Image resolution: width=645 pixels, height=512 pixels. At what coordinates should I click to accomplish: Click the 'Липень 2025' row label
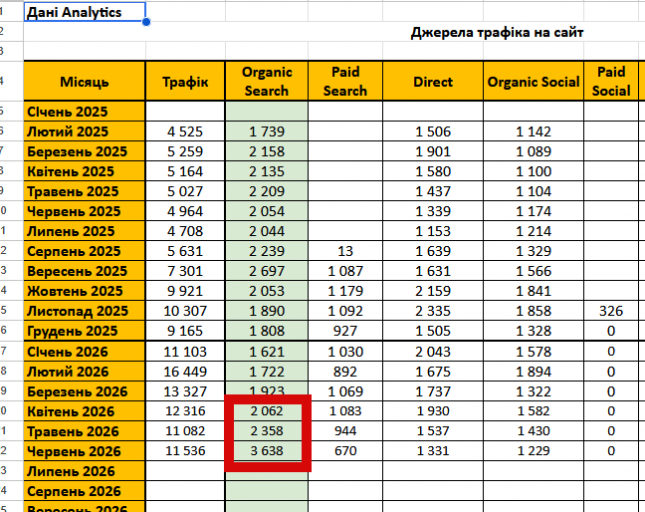click(x=84, y=231)
